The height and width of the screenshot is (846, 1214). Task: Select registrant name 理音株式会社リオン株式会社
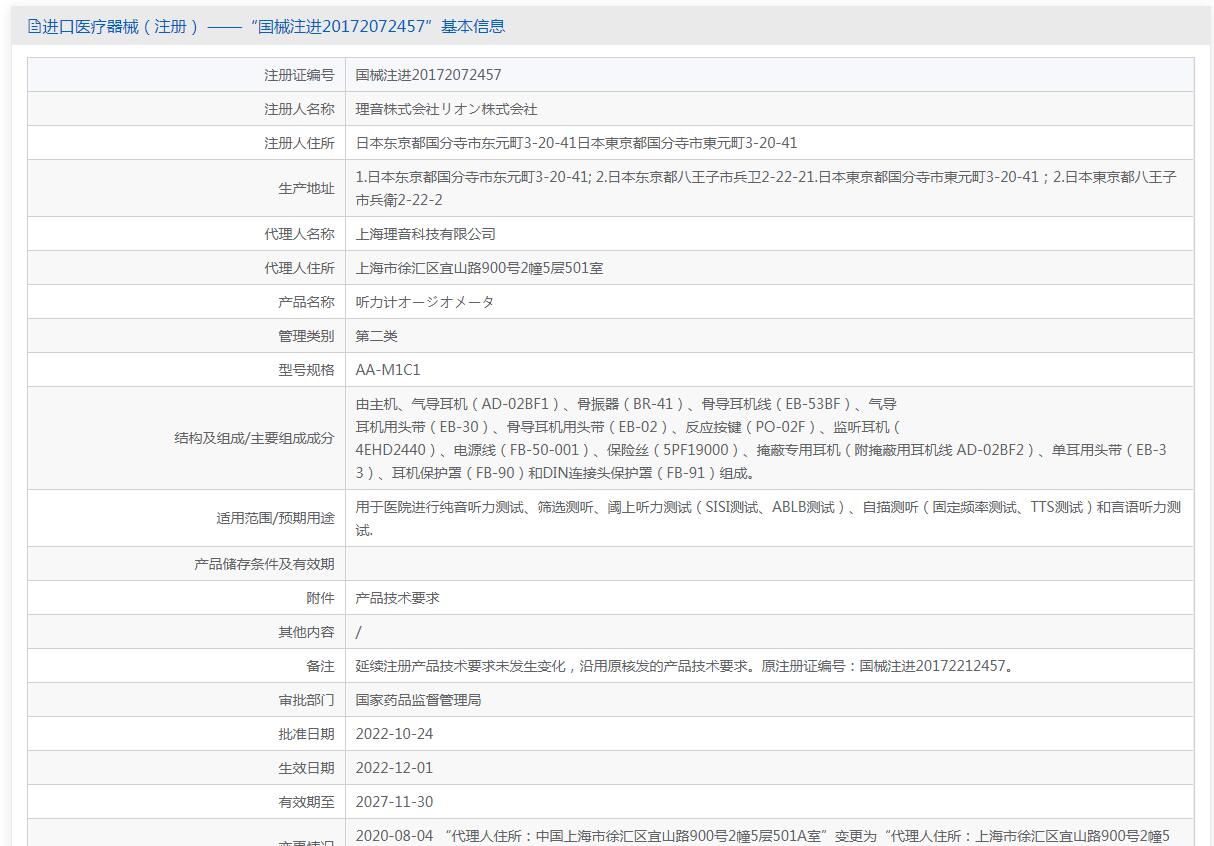click(447, 109)
